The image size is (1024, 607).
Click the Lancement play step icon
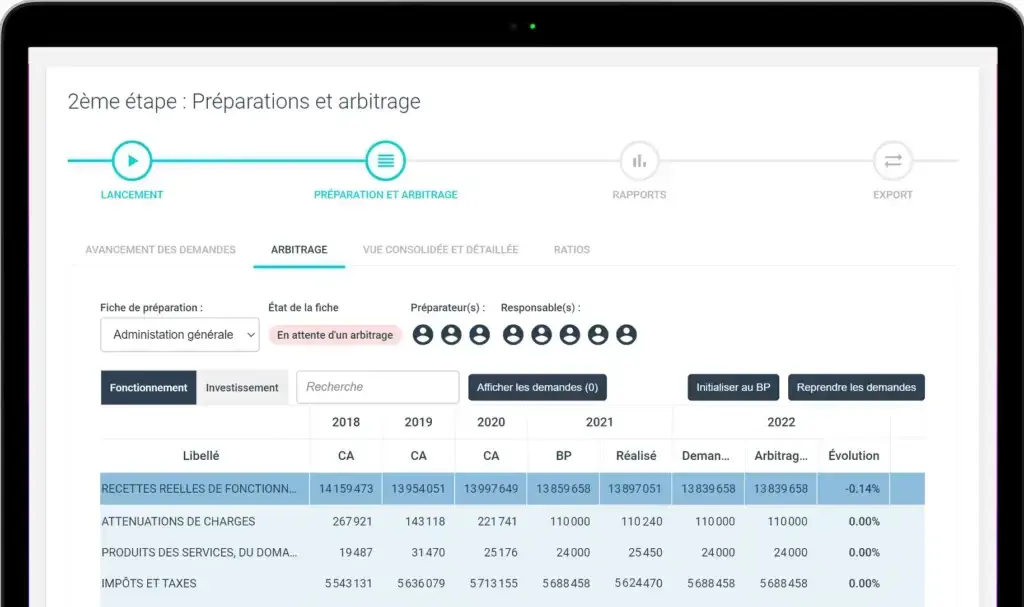tap(132, 160)
